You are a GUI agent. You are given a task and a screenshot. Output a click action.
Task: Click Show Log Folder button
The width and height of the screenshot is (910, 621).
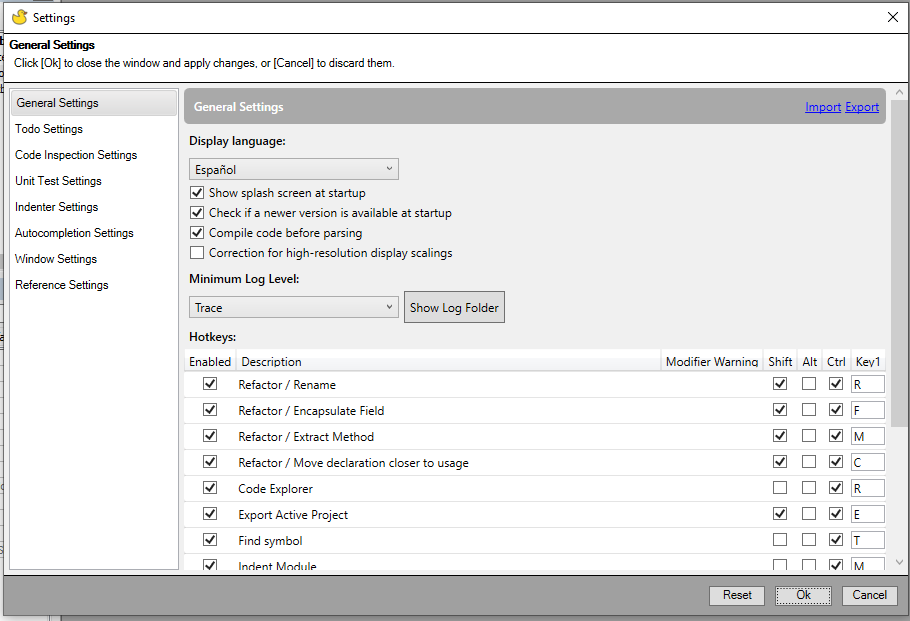pyautogui.click(x=454, y=308)
